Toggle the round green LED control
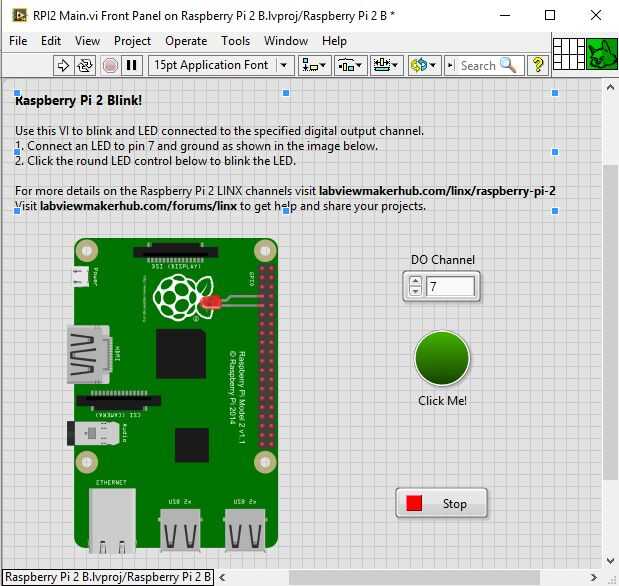This screenshot has width=619, height=586. [x=442, y=358]
